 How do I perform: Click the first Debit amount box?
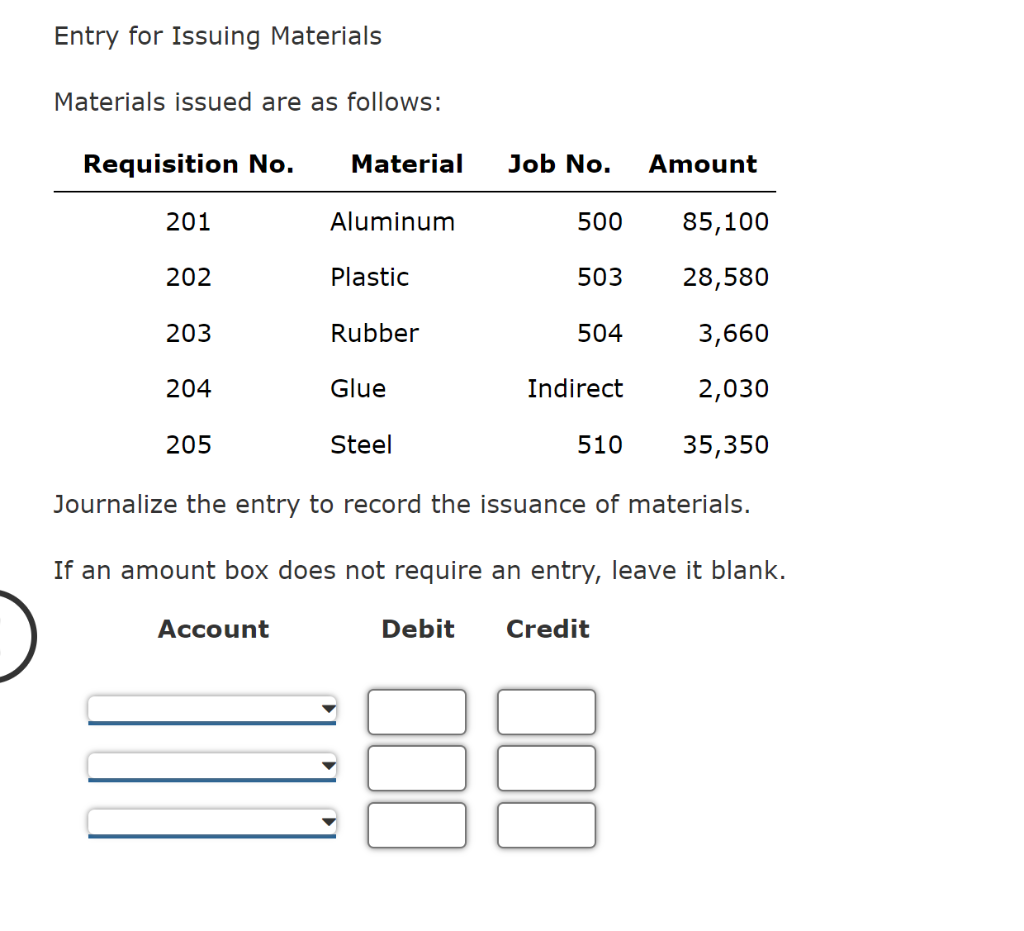417,711
